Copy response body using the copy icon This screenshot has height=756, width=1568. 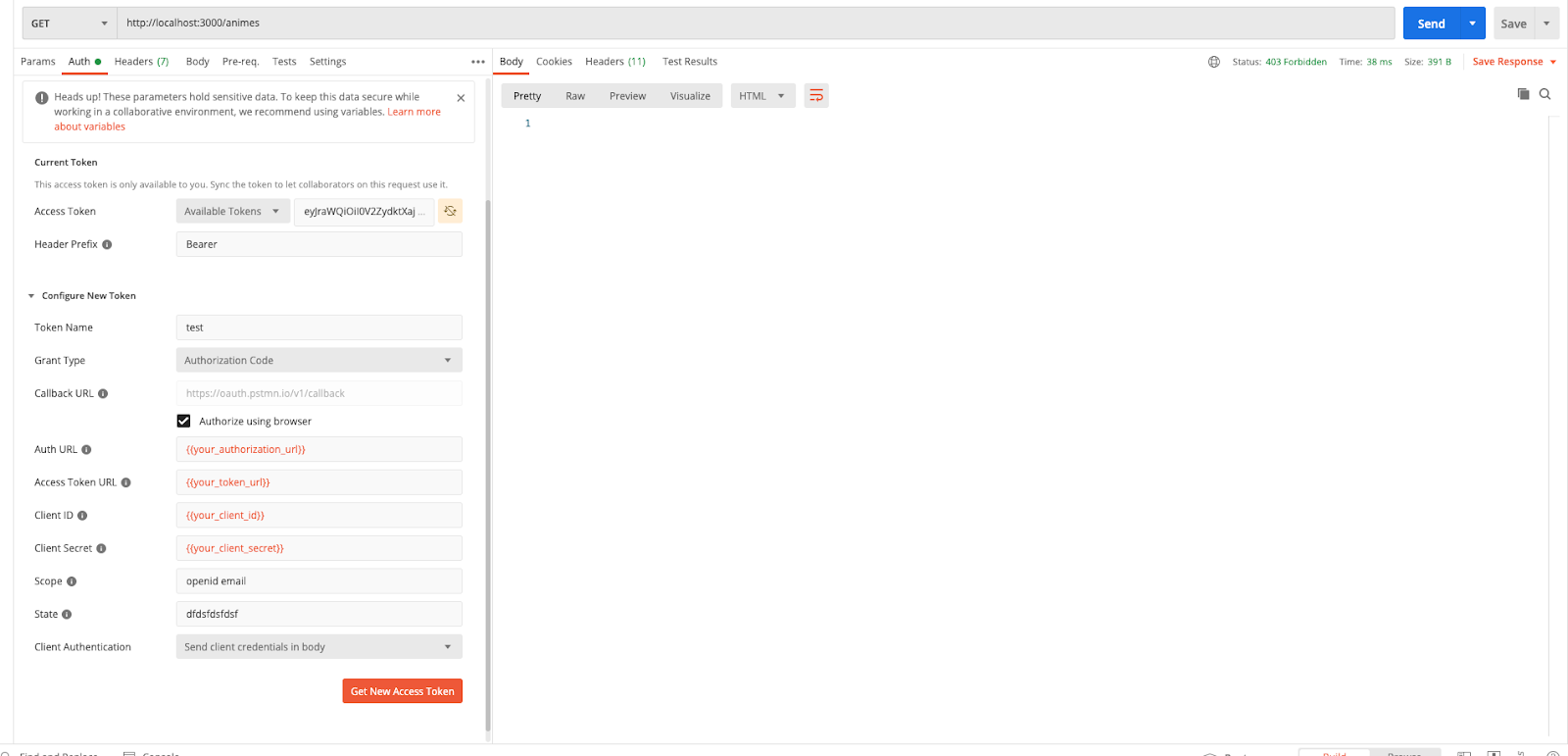1523,94
